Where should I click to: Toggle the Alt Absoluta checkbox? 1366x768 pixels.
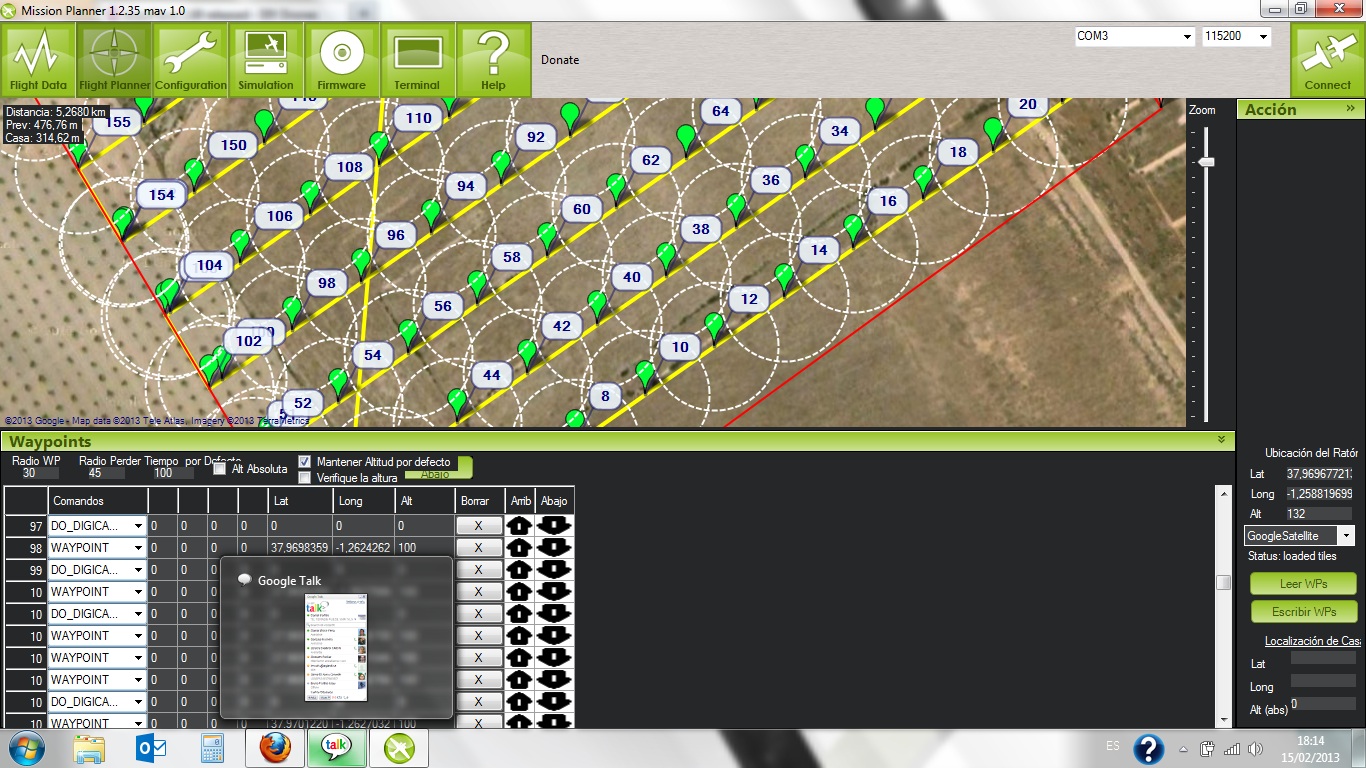pyautogui.click(x=220, y=469)
